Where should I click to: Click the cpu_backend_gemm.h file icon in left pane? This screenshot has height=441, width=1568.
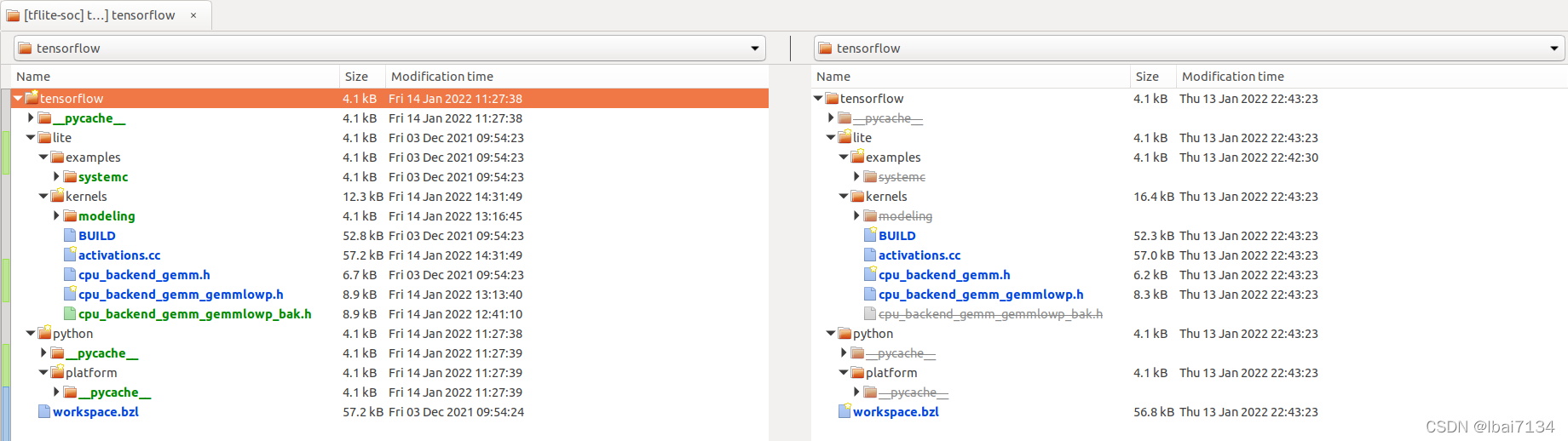click(70, 274)
